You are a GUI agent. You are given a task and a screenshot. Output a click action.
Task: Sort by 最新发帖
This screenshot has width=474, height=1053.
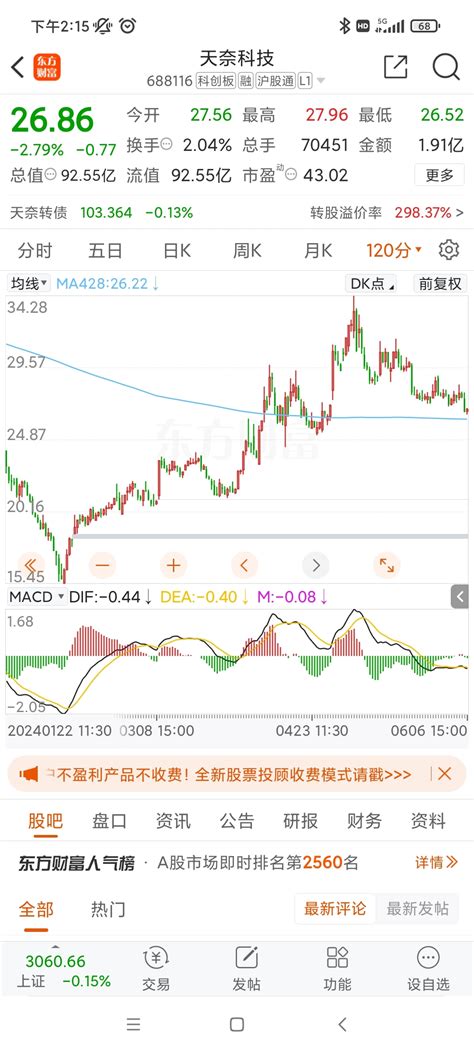418,909
